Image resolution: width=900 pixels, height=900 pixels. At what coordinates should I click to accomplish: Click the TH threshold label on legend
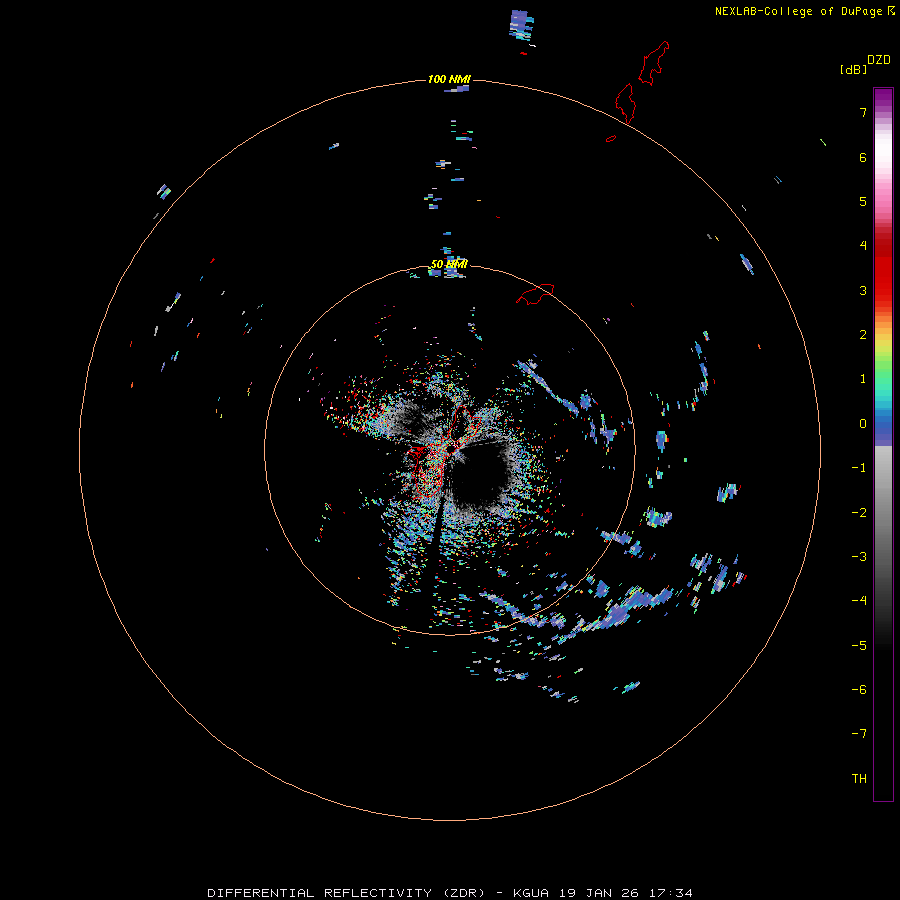coord(859,779)
